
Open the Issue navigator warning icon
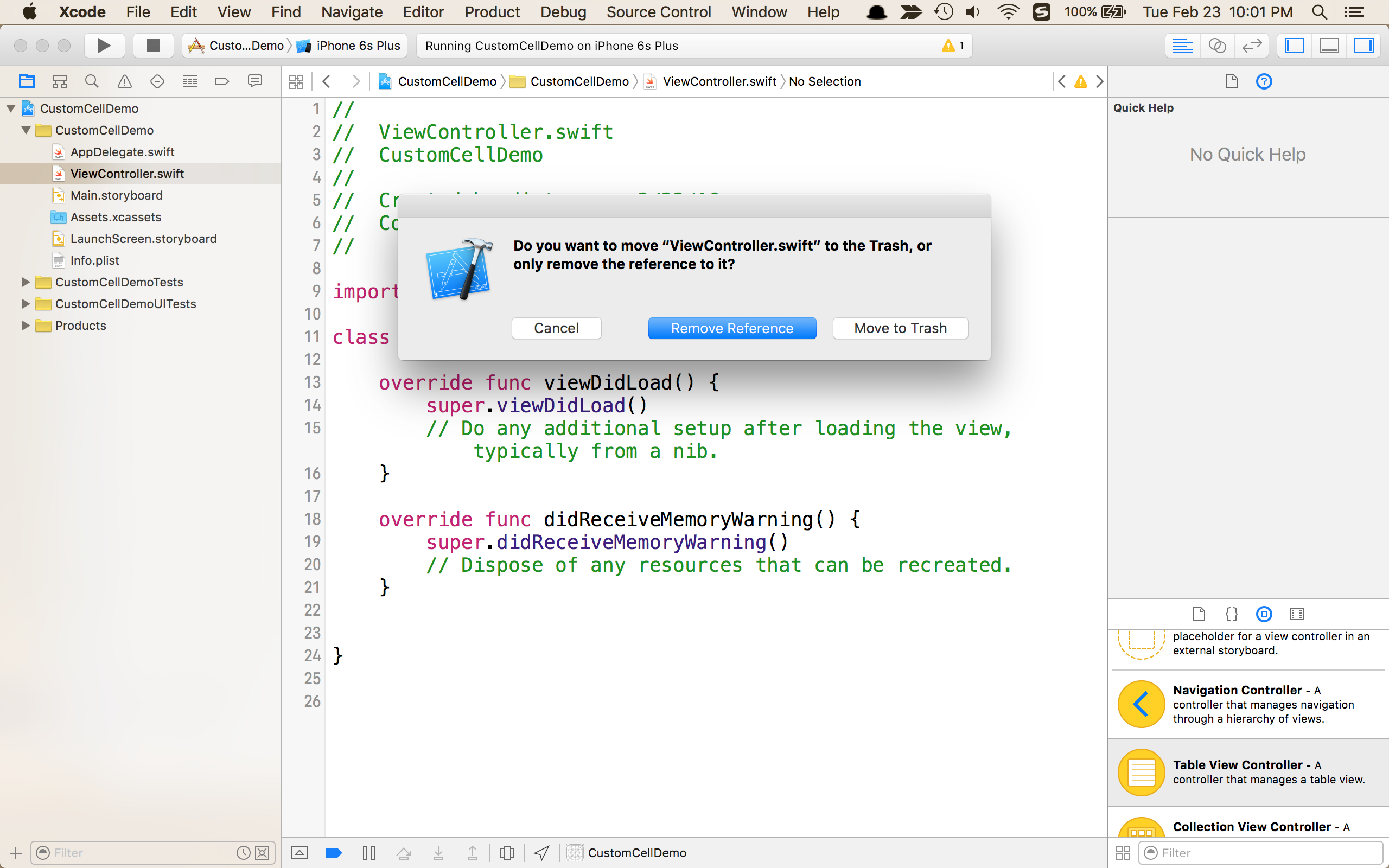[x=125, y=81]
